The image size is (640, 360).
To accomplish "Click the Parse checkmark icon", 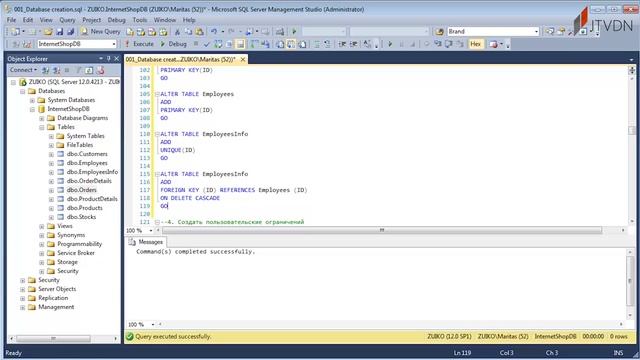I will (x=207, y=44).
